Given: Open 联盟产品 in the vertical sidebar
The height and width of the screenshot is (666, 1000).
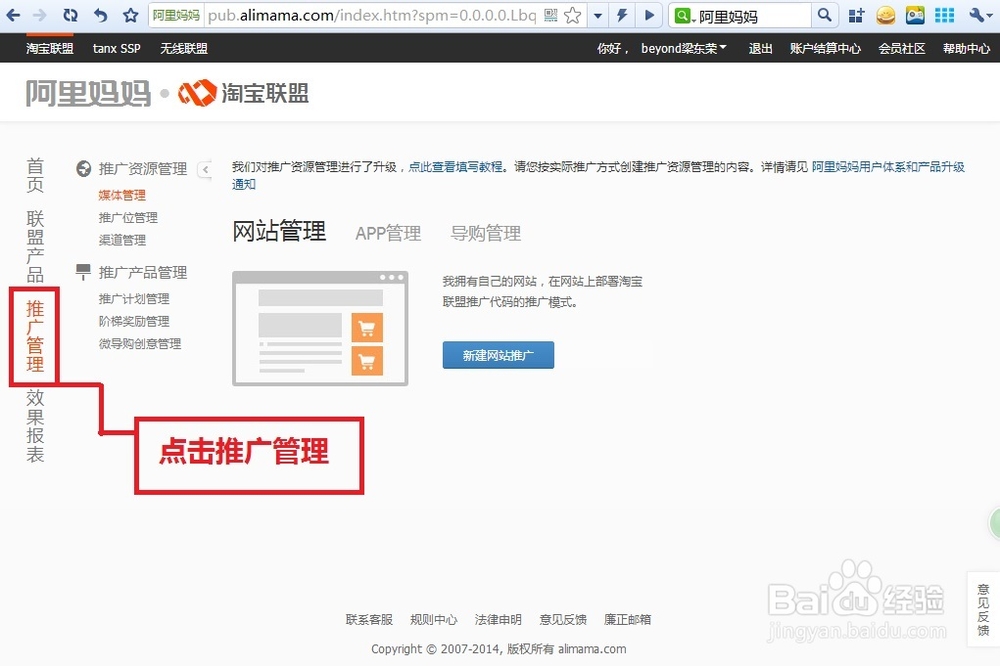Looking at the screenshot, I should tap(35, 246).
